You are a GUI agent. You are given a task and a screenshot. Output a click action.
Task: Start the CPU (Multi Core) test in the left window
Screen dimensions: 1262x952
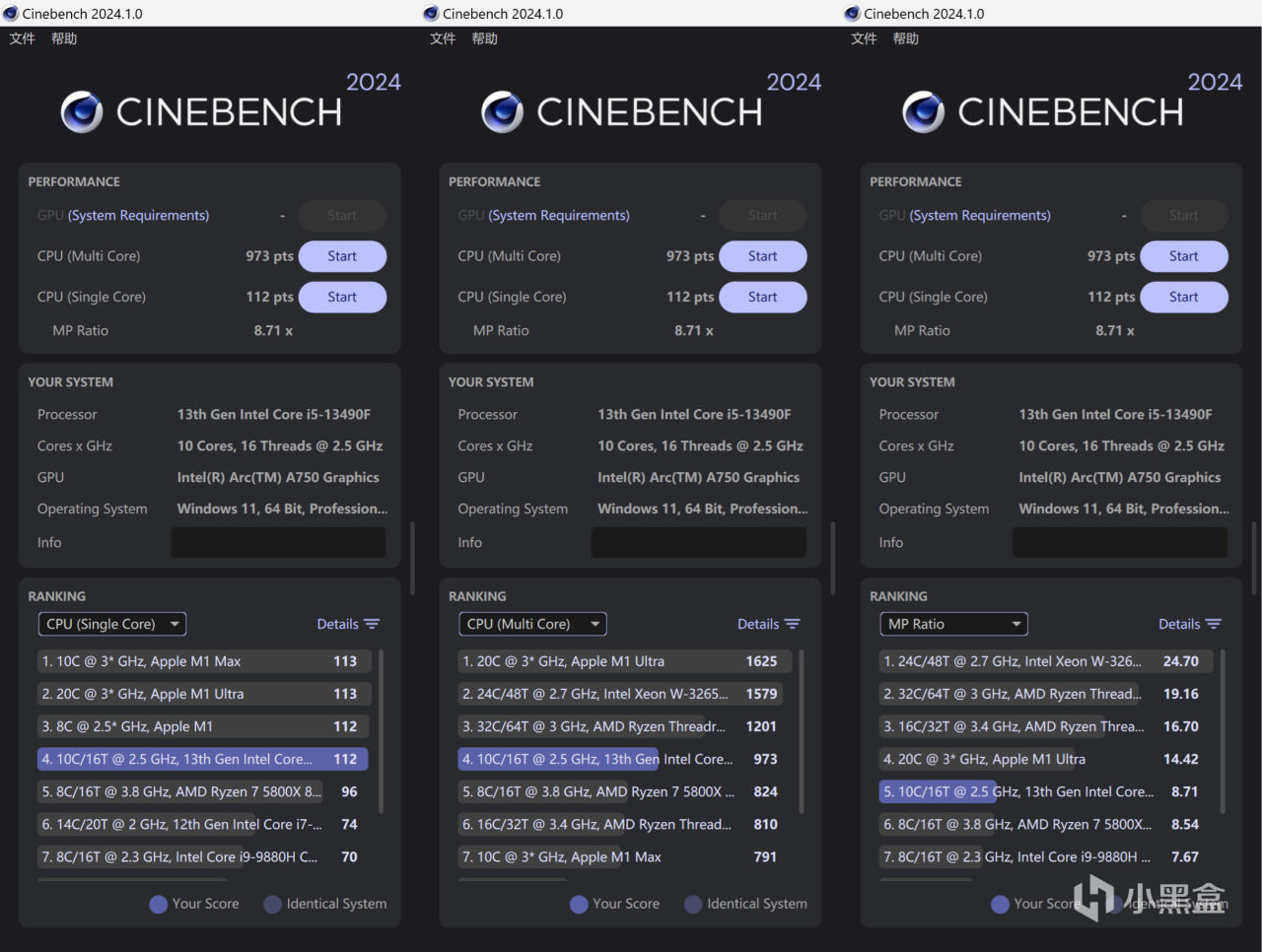(x=342, y=256)
